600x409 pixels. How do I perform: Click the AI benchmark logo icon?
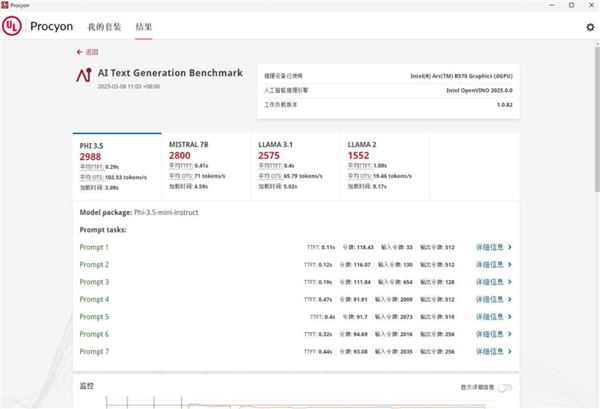[x=83, y=76]
